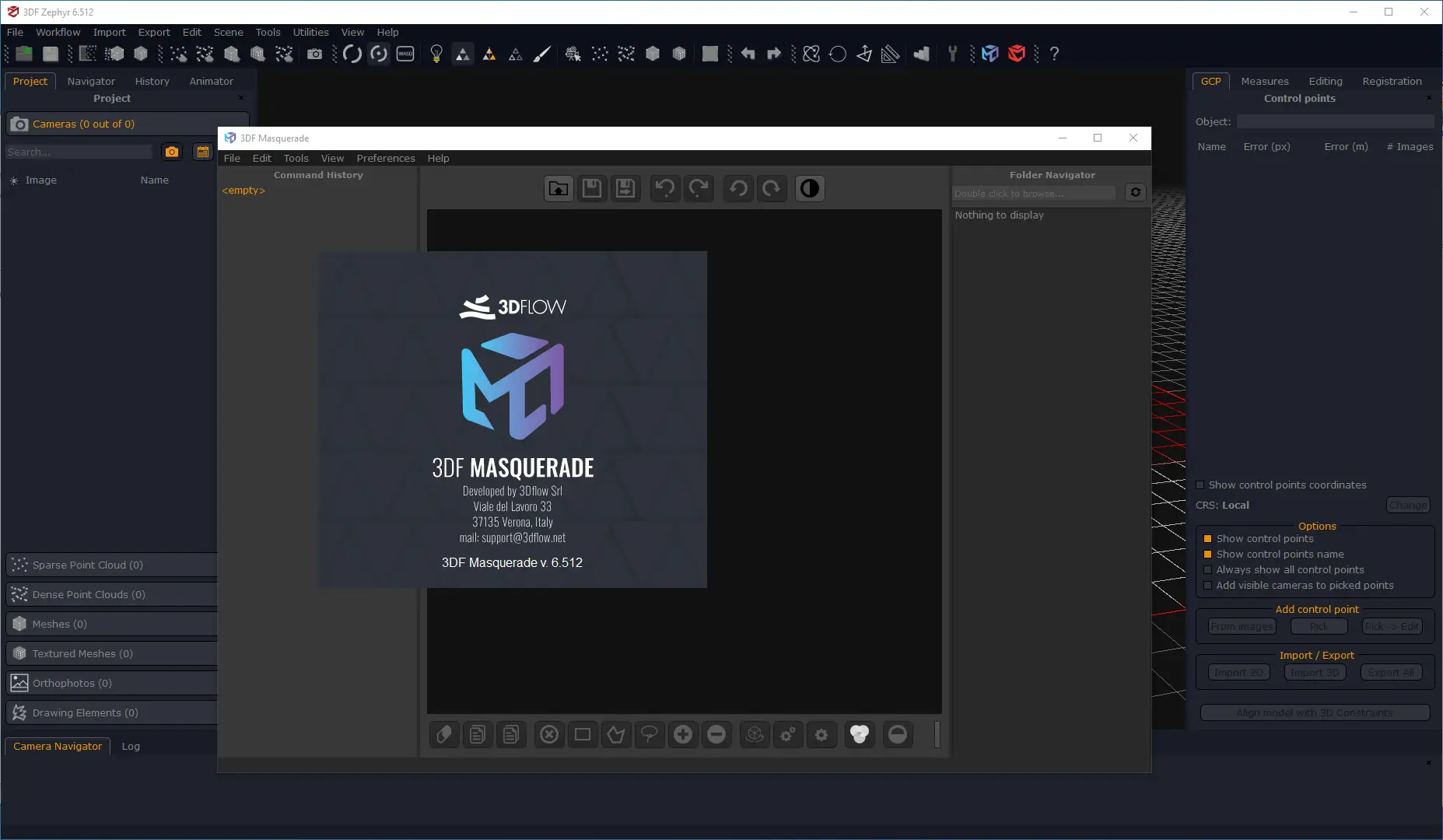Switch to the Registration tab
1443x840 pixels.
1392,81
